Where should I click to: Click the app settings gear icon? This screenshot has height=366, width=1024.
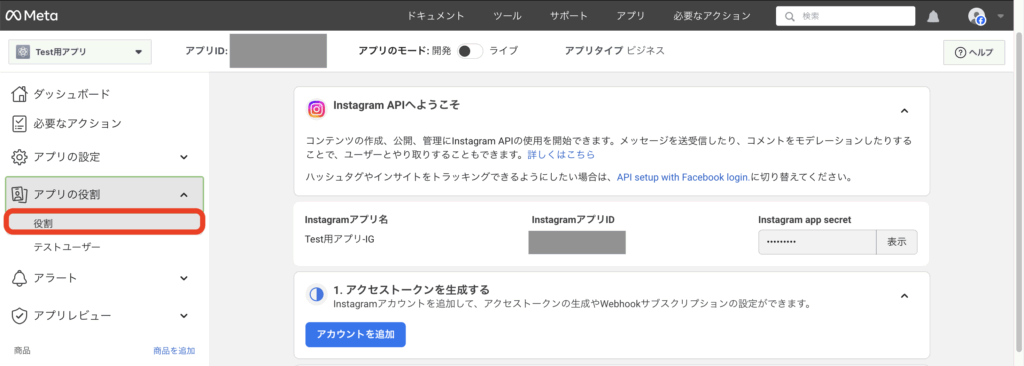tap(20, 157)
